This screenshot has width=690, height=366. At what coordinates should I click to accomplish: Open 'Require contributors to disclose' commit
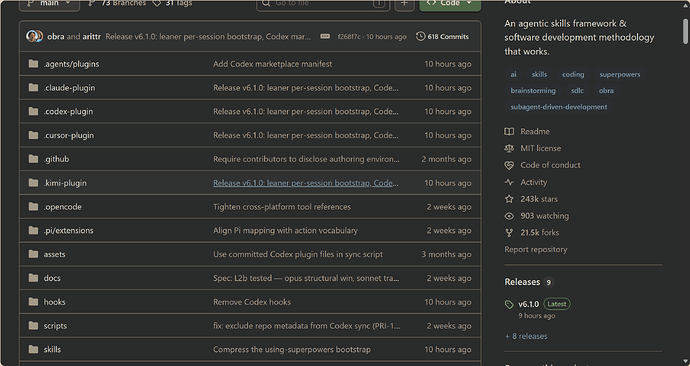[x=306, y=159]
